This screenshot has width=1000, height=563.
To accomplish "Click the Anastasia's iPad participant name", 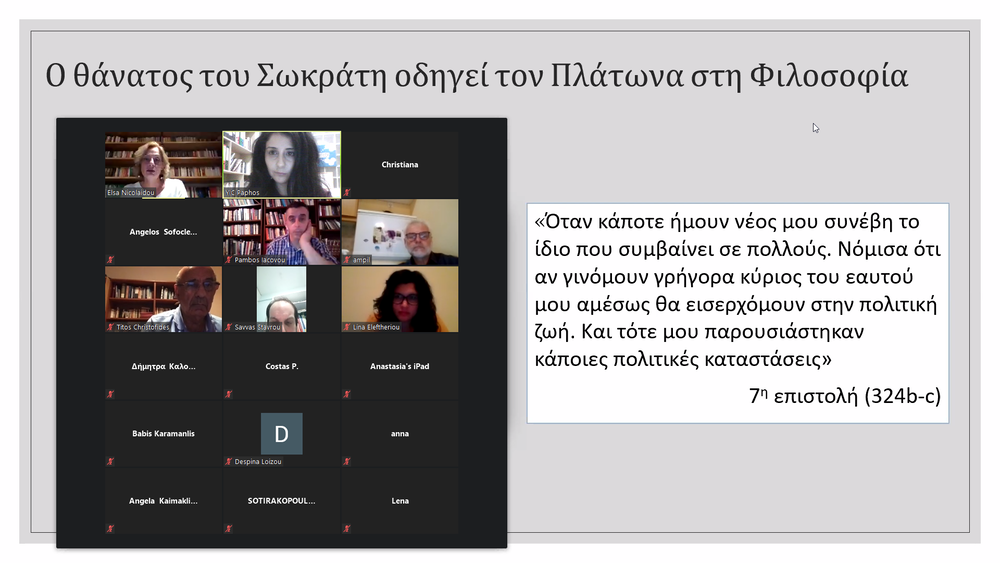I will [400, 367].
